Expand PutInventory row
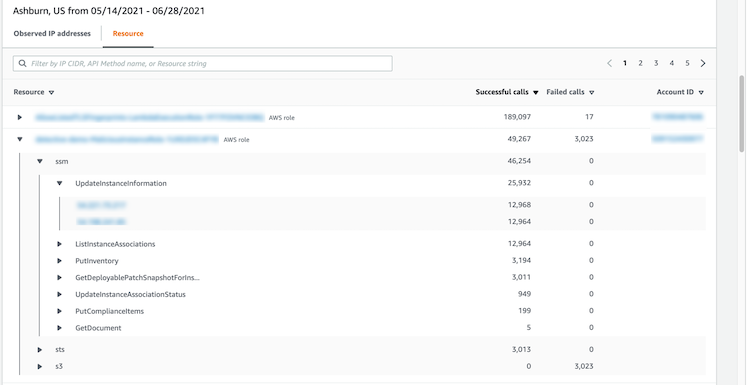The height and width of the screenshot is (385, 750). pyautogui.click(x=59, y=261)
